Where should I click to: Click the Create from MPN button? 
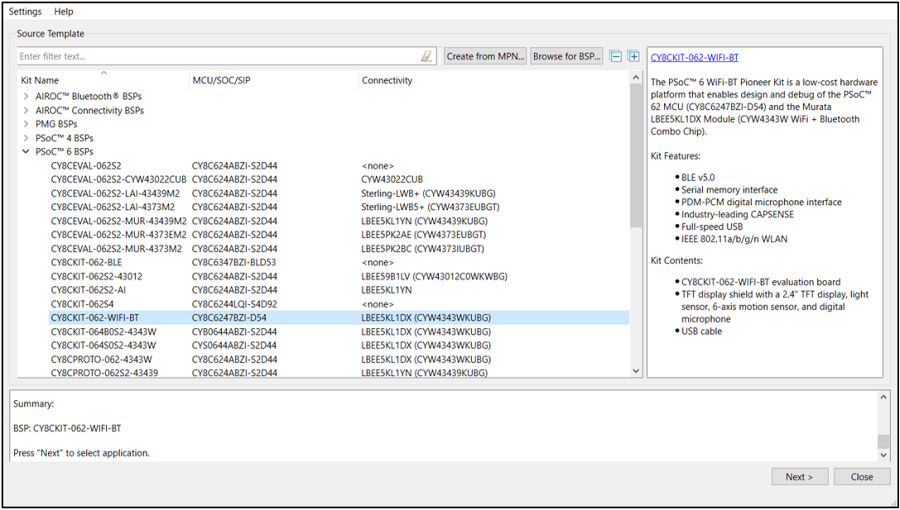485,56
